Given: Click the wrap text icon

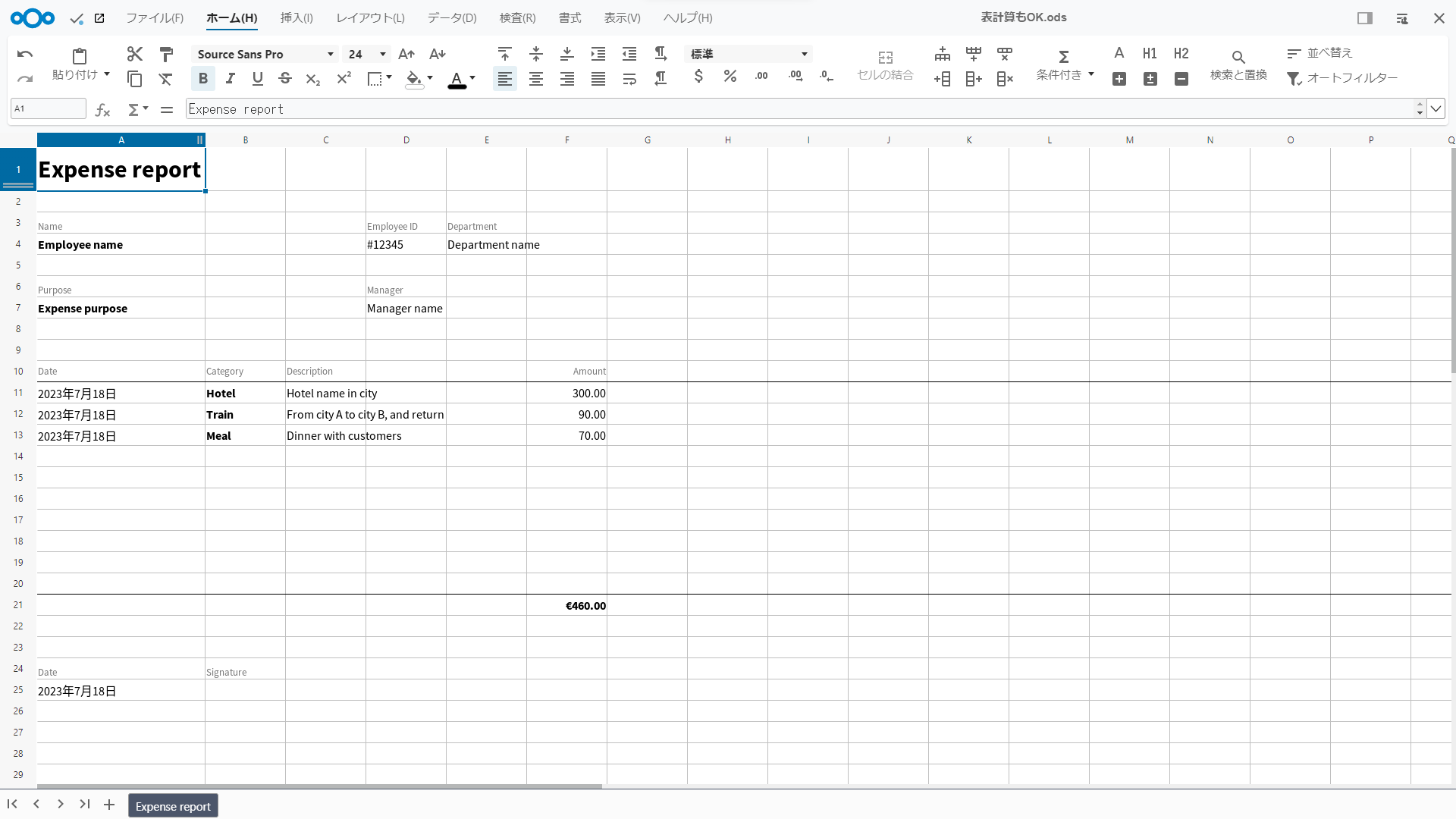Looking at the screenshot, I should (x=629, y=78).
